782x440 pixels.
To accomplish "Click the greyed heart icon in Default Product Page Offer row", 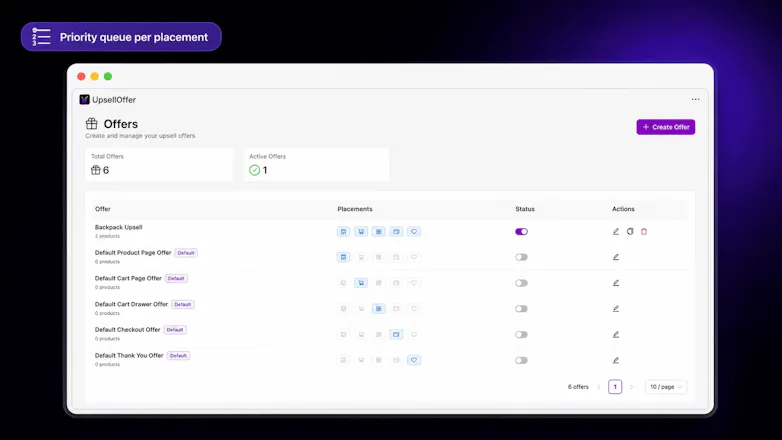I will click(x=414, y=257).
